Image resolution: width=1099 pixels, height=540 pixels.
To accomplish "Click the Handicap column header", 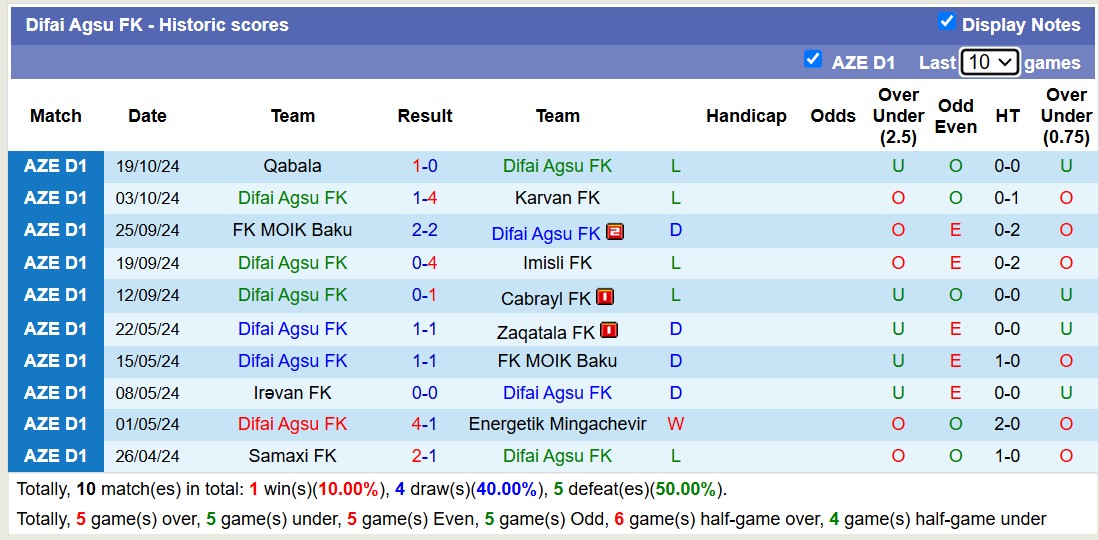I will pos(746,116).
